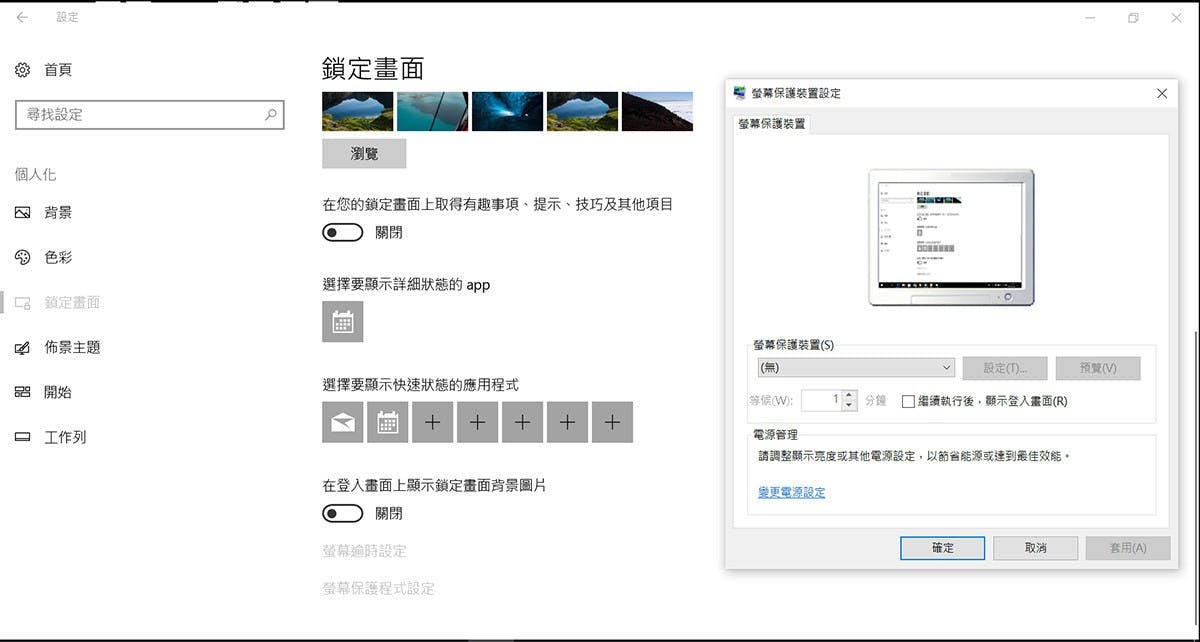Check 繼續執行後顯示登入畫面 checkbox
The height and width of the screenshot is (642, 1200).
click(x=908, y=401)
